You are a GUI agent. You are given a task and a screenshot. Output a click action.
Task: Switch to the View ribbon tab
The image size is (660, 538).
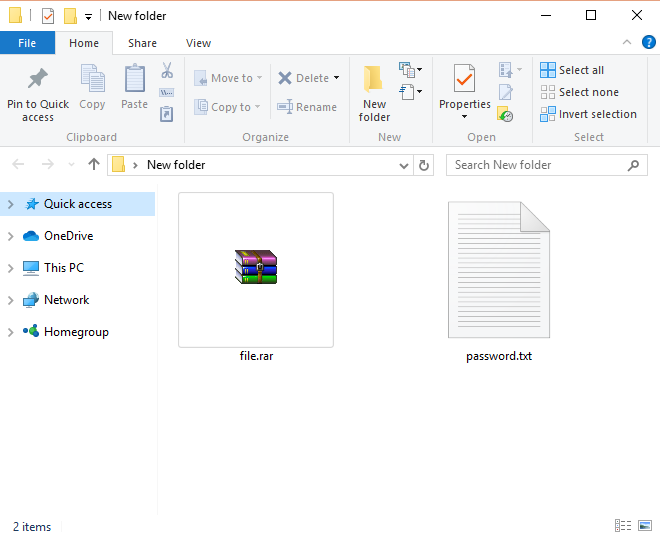(x=198, y=43)
